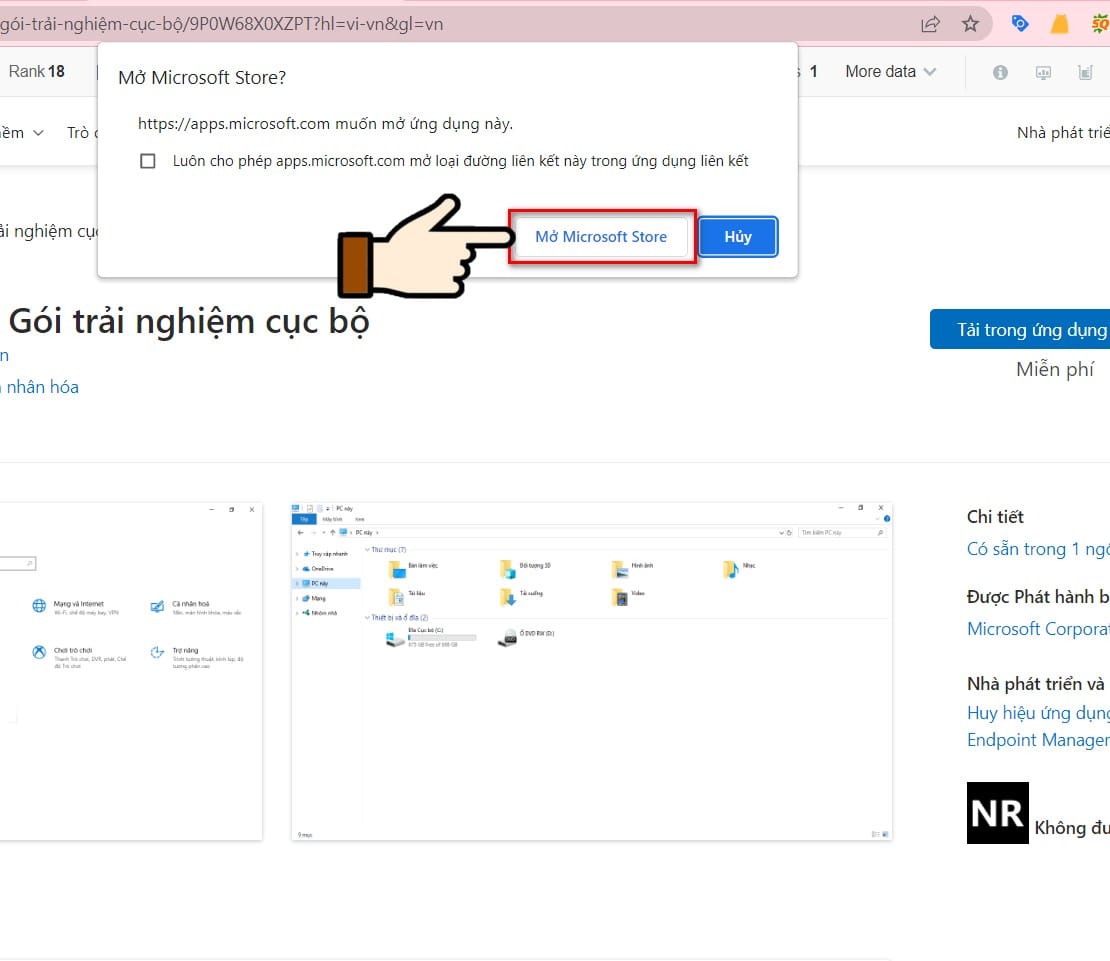This screenshot has width=1110, height=961.
Task: Open the second File Explorer screenshot thumbnail
Action: (x=592, y=672)
